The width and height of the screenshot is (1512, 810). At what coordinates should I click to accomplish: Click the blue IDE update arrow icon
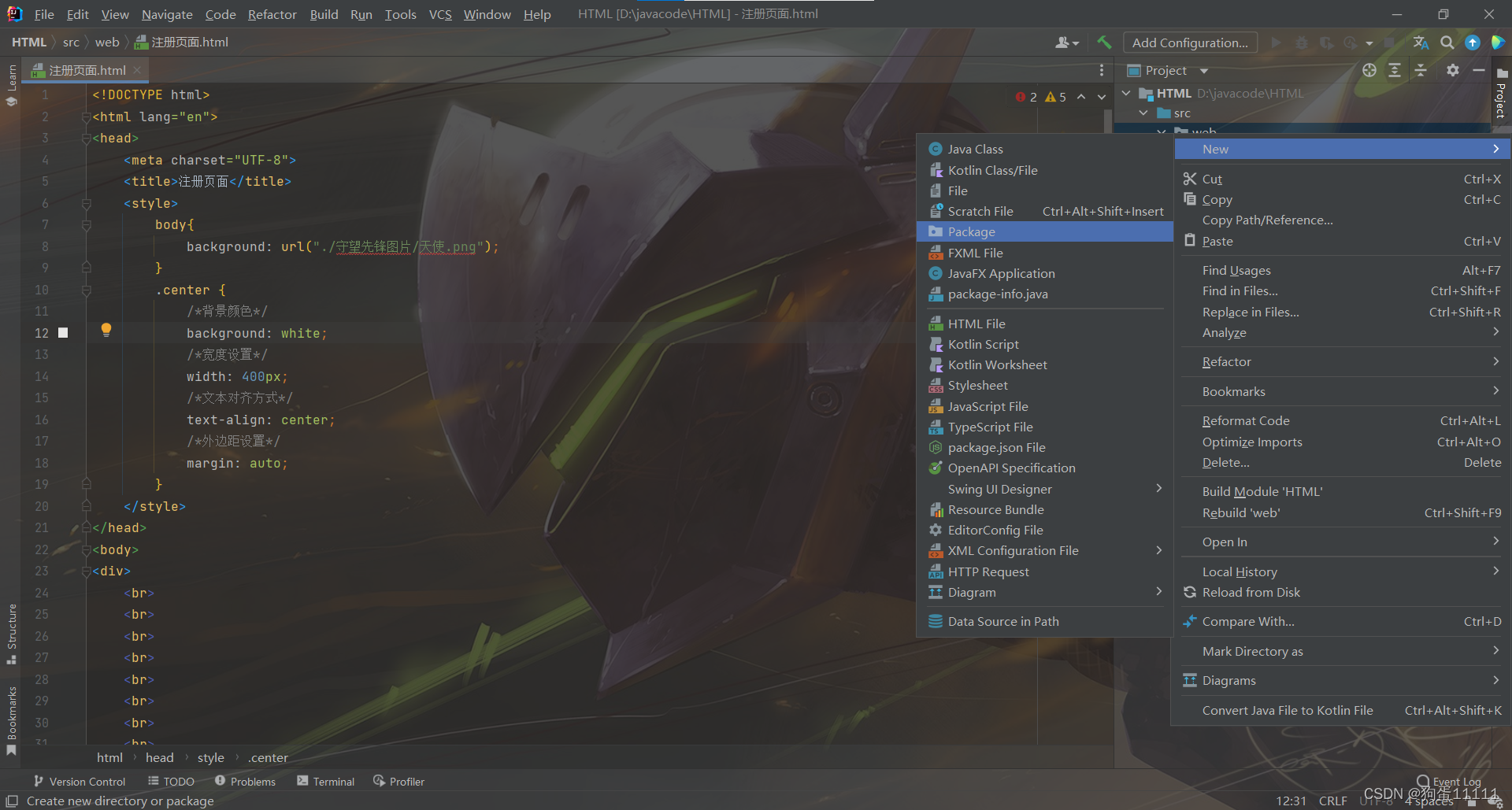(1473, 43)
